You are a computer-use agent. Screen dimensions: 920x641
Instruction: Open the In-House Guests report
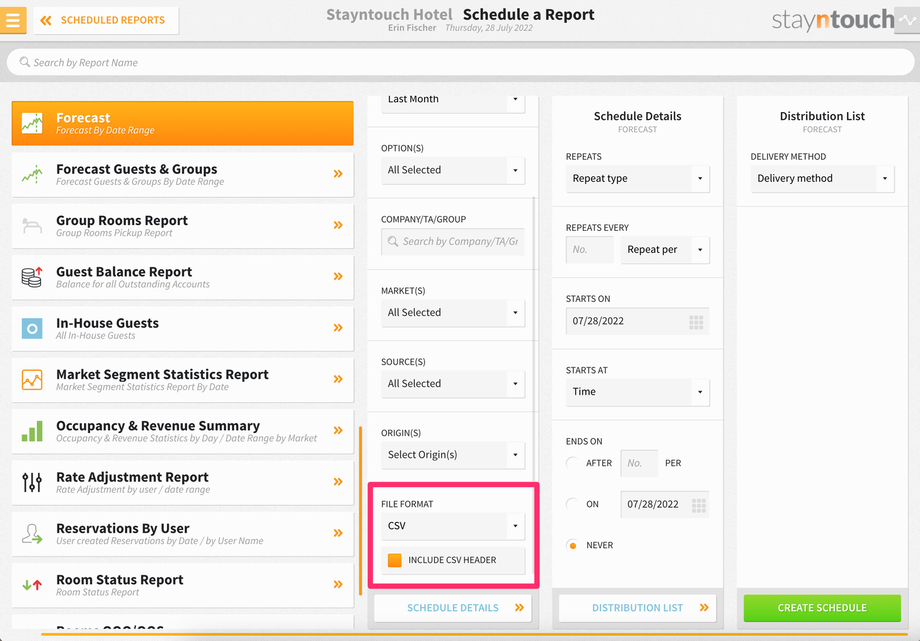click(182, 328)
